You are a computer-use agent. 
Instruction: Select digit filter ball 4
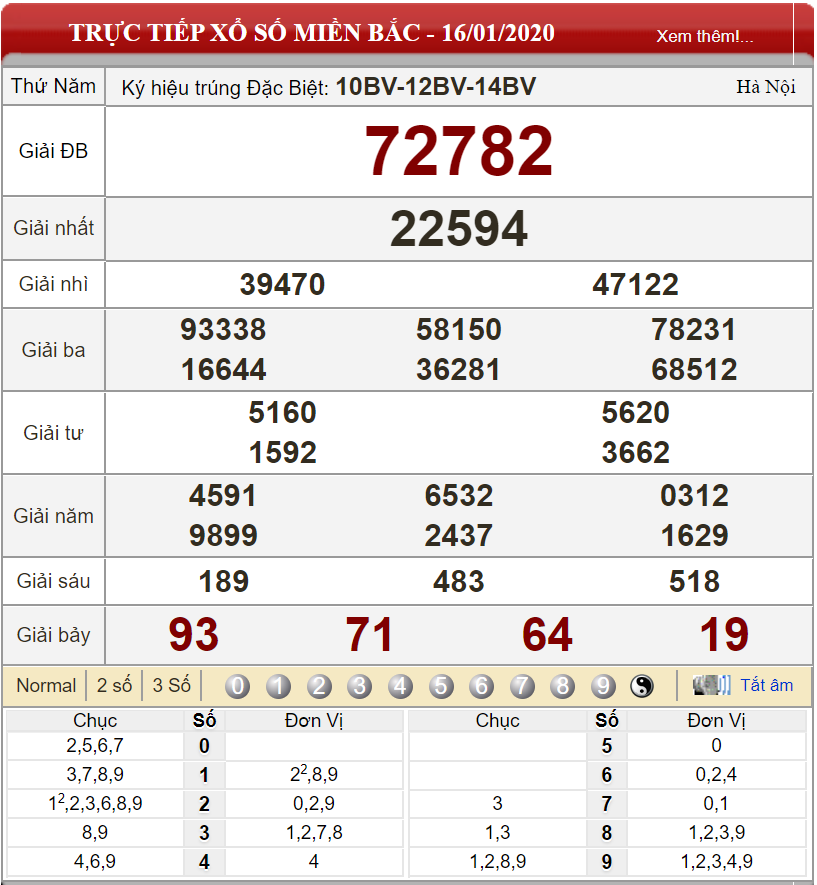pos(400,686)
